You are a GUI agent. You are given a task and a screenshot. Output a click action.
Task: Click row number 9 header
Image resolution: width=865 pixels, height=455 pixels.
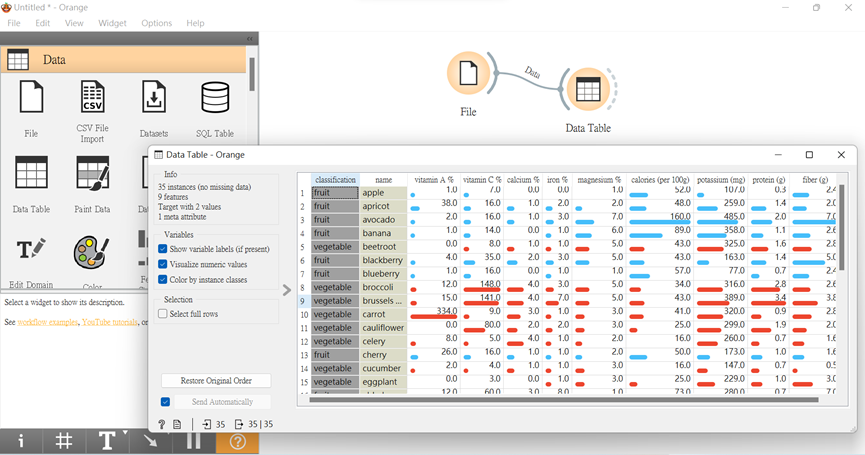303,301
